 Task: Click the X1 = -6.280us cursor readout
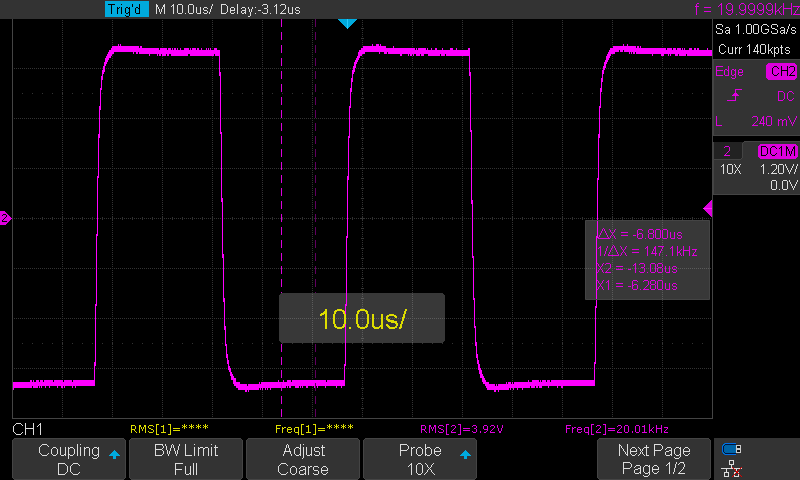[637, 285]
